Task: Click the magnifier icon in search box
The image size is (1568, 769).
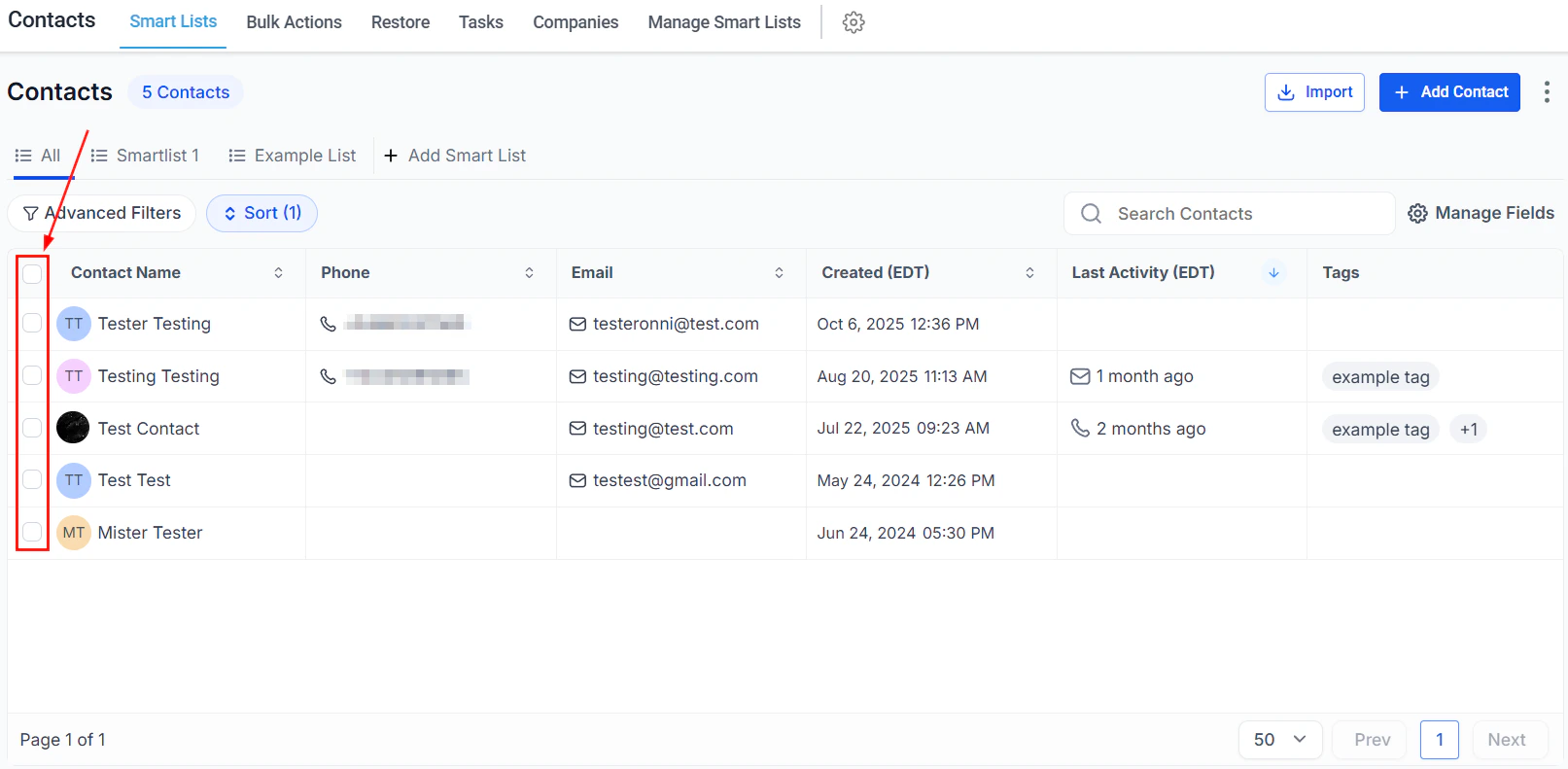Action: (1092, 213)
